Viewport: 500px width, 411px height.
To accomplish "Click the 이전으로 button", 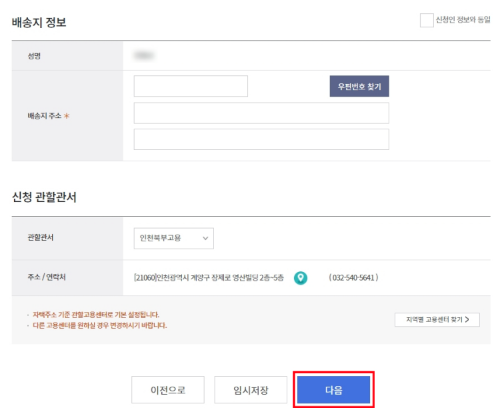I will (x=168, y=390).
